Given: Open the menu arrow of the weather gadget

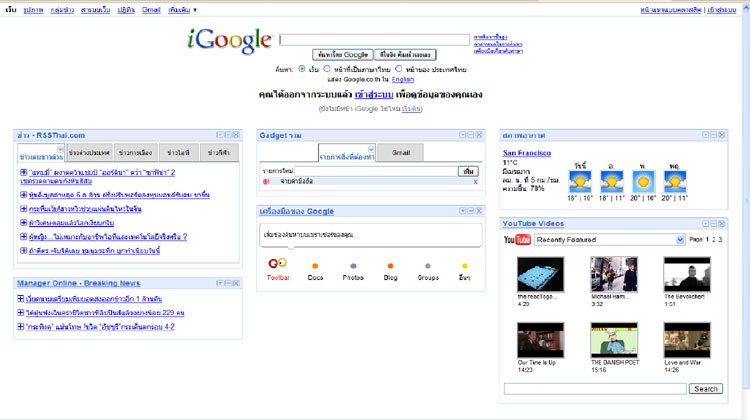Looking at the screenshot, I should click(706, 135).
